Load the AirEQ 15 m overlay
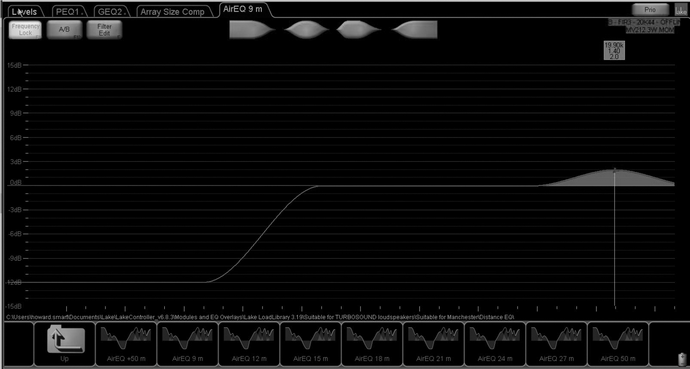 pos(311,344)
